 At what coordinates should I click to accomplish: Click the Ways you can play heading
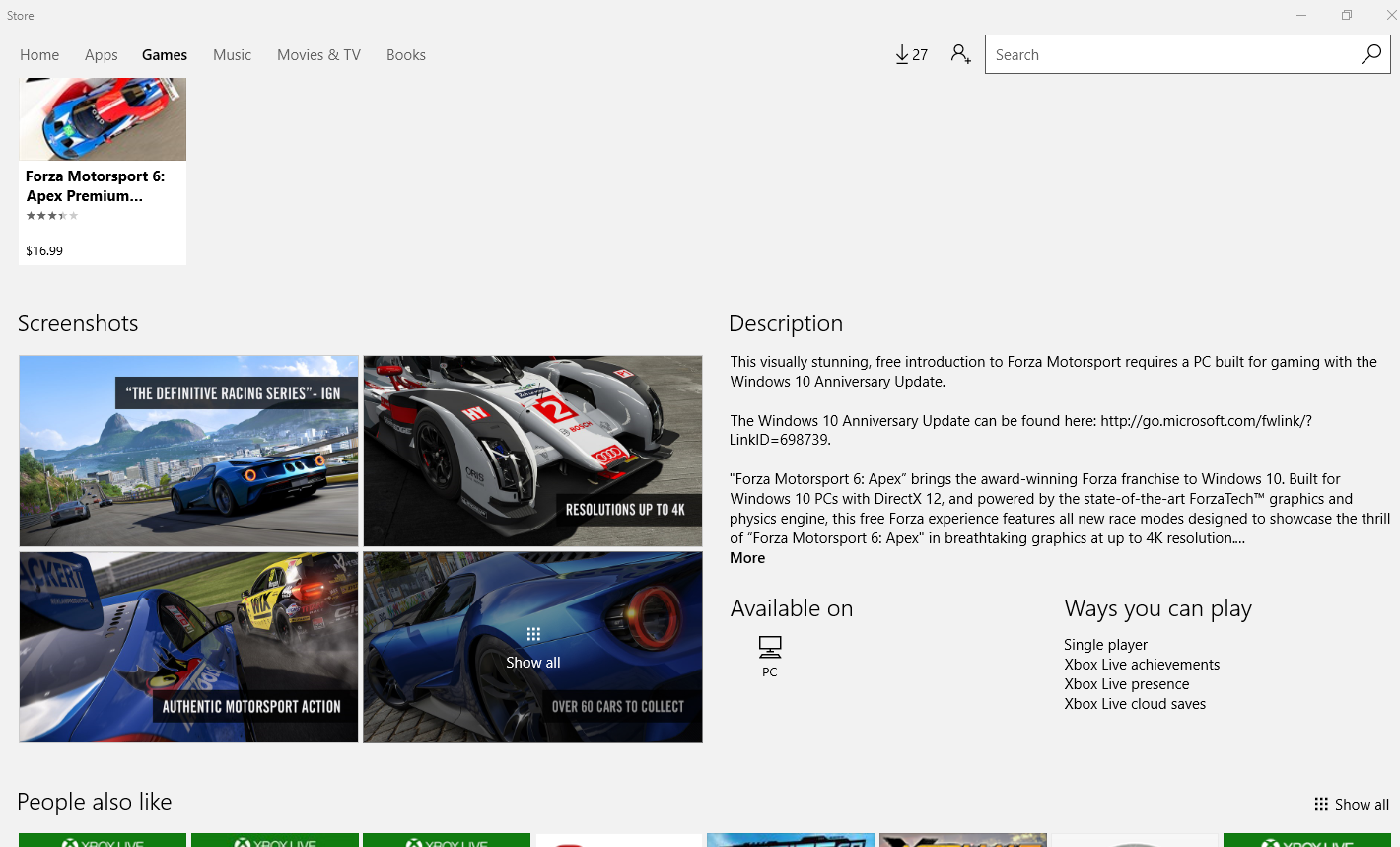(1157, 609)
